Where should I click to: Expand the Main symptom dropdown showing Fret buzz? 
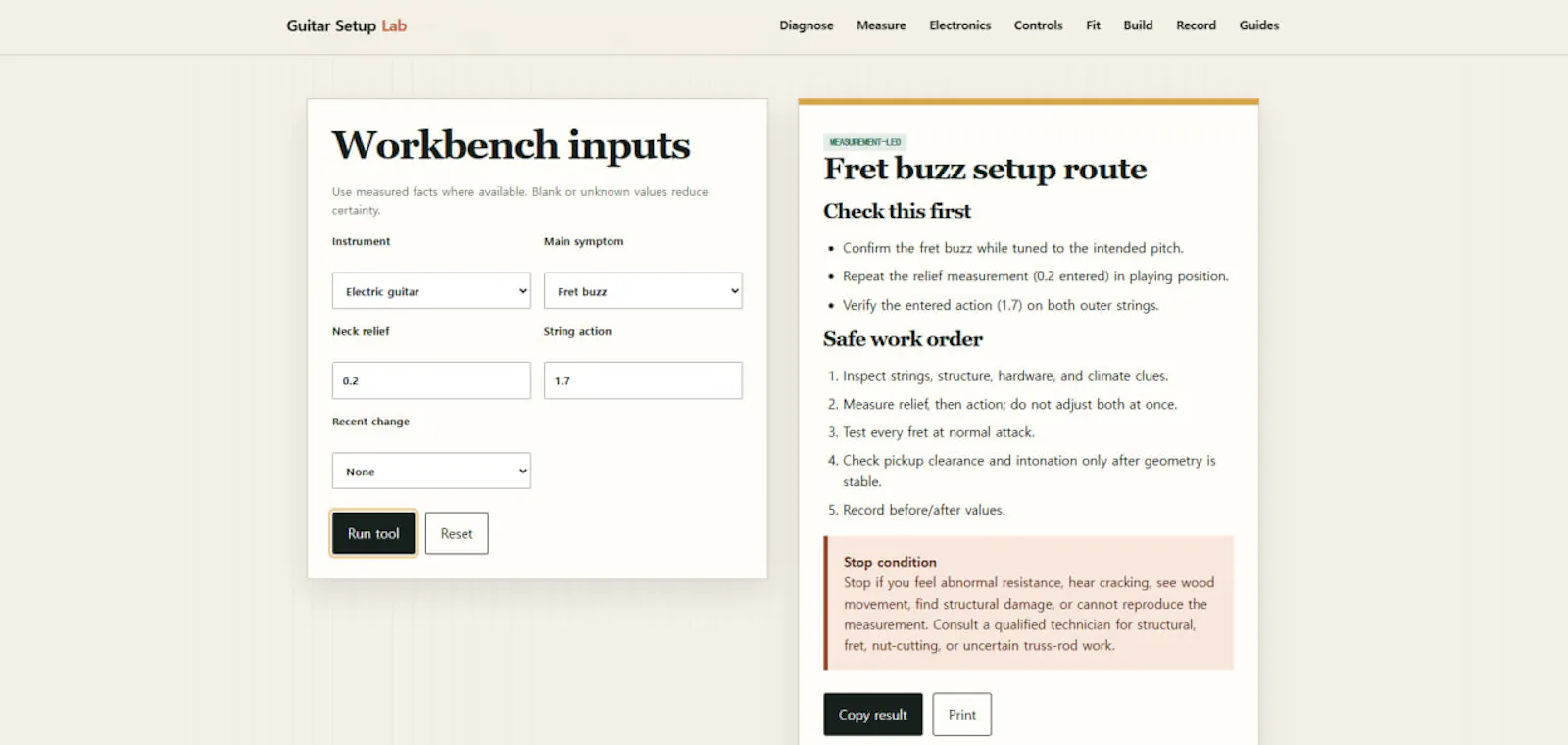click(x=643, y=291)
